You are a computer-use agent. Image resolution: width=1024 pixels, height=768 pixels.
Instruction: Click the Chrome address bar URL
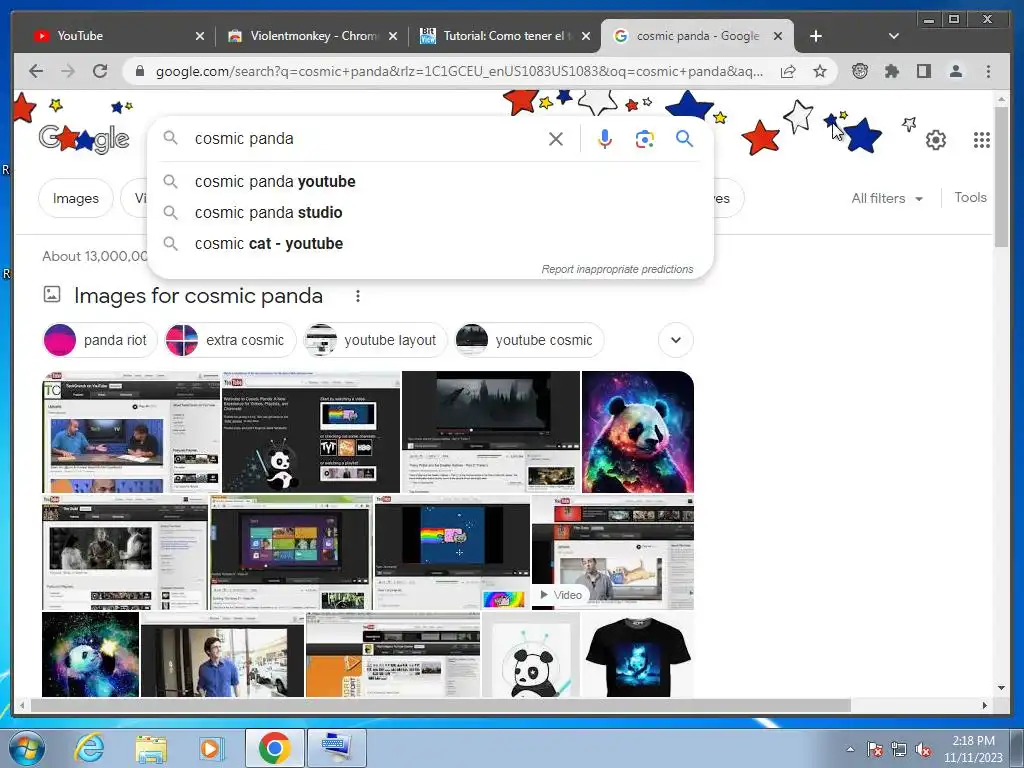pyautogui.click(x=459, y=71)
